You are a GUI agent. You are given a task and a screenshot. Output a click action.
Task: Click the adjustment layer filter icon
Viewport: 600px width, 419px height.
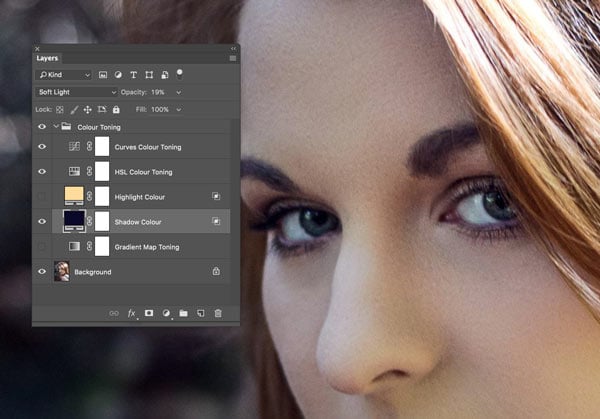click(x=118, y=75)
